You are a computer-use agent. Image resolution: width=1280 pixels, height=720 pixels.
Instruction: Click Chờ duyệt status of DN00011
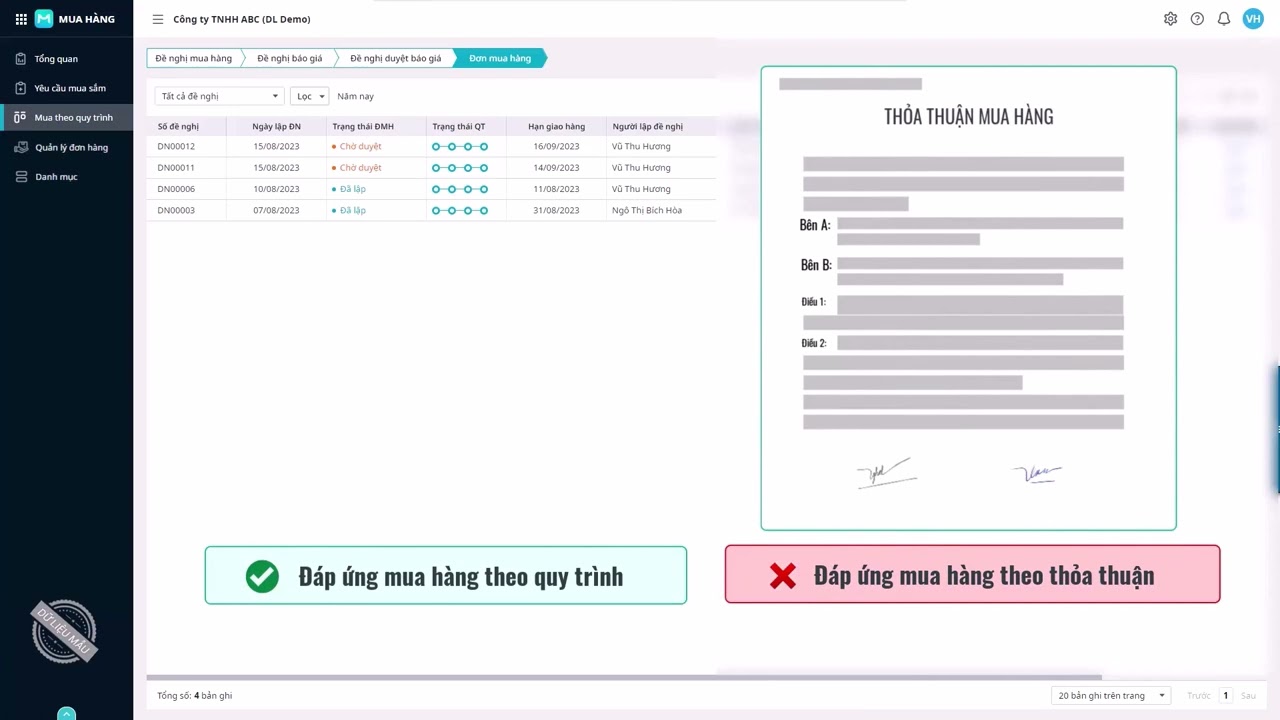pos(360,168)
